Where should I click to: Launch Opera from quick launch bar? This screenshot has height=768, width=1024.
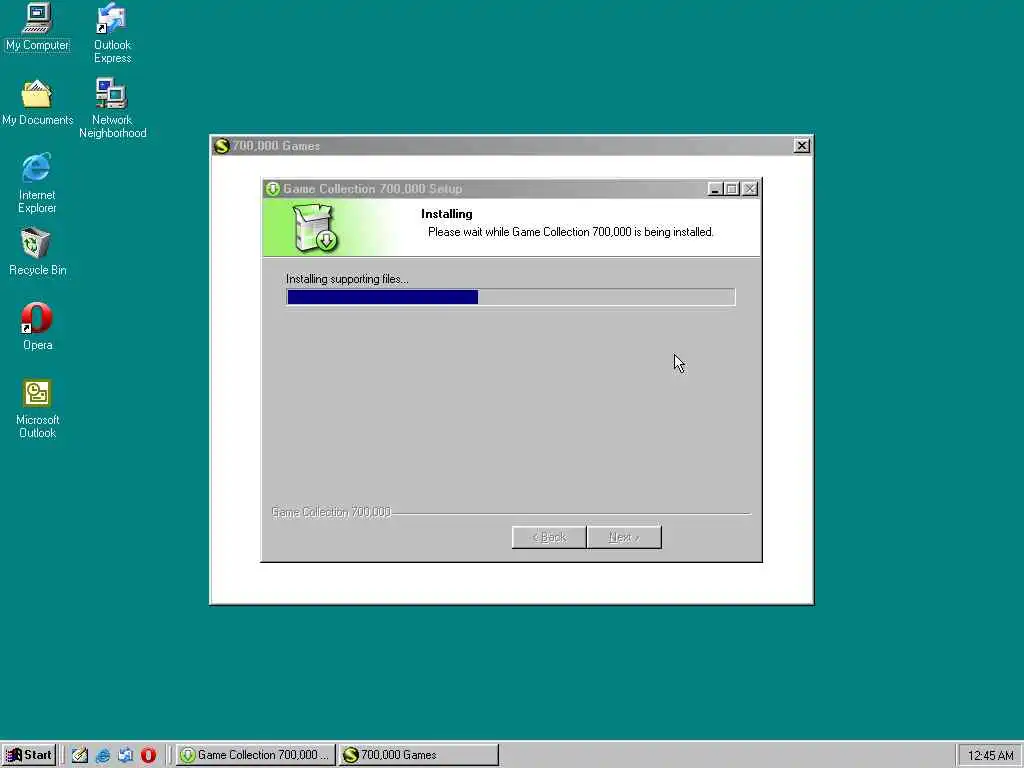[148, 755]
